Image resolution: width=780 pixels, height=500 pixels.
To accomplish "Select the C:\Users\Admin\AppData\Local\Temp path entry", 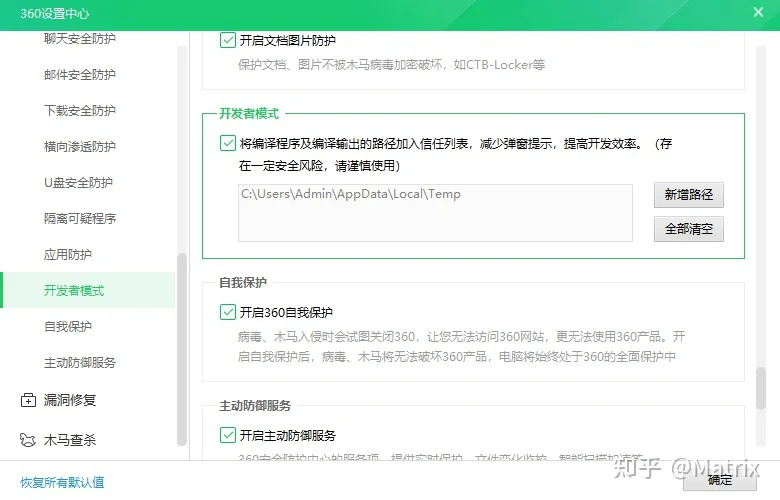I will click(x=351, y=194).
